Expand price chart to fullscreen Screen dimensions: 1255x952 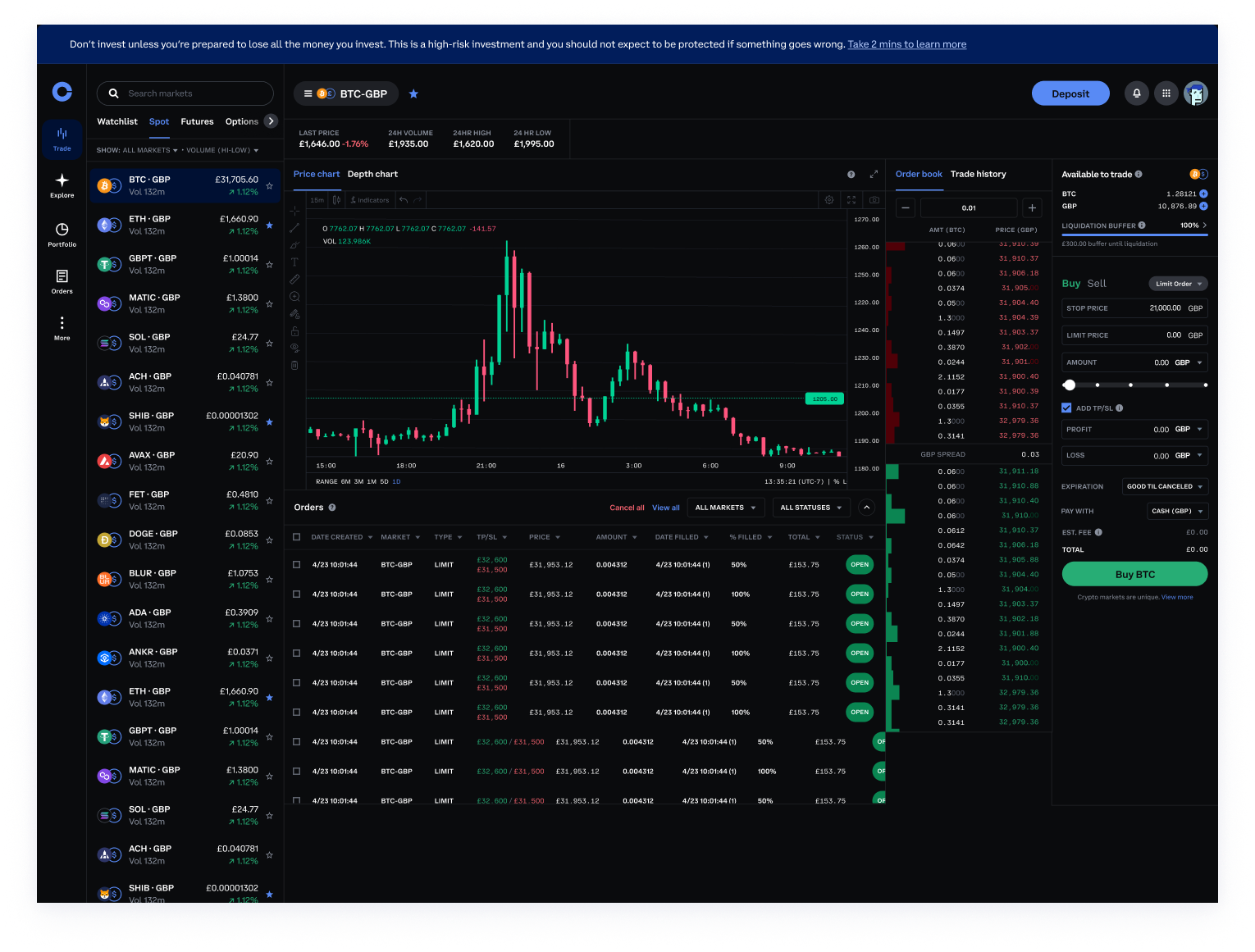pyautogui.click(x=874, y=174)
